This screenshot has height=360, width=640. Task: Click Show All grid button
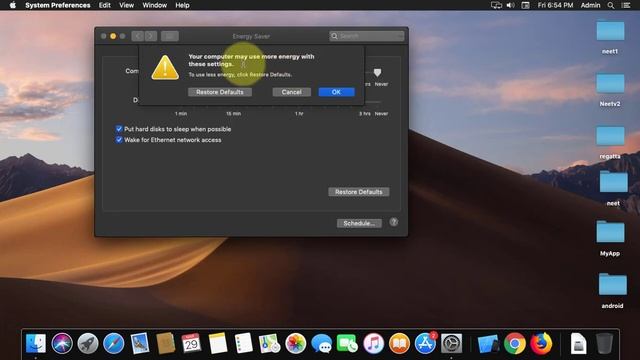pyautogui.click(x=170, y=36)
